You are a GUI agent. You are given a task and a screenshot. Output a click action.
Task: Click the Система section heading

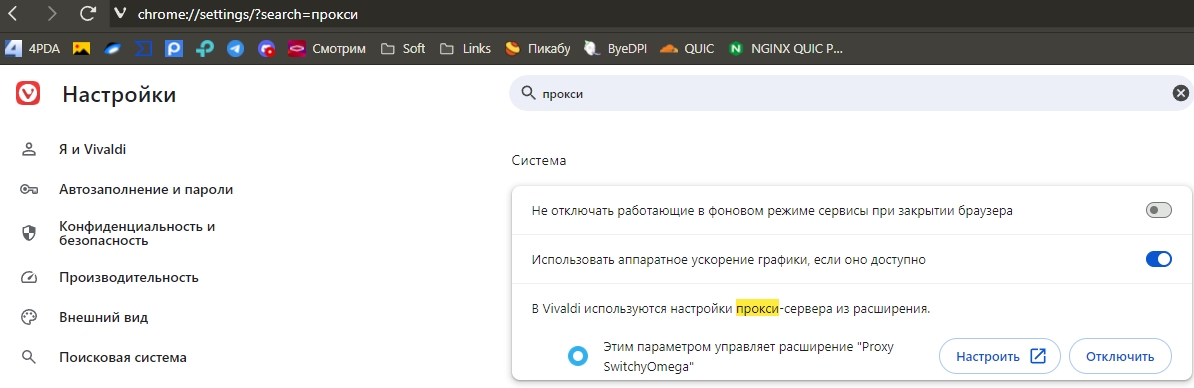[x=539, y=161]
